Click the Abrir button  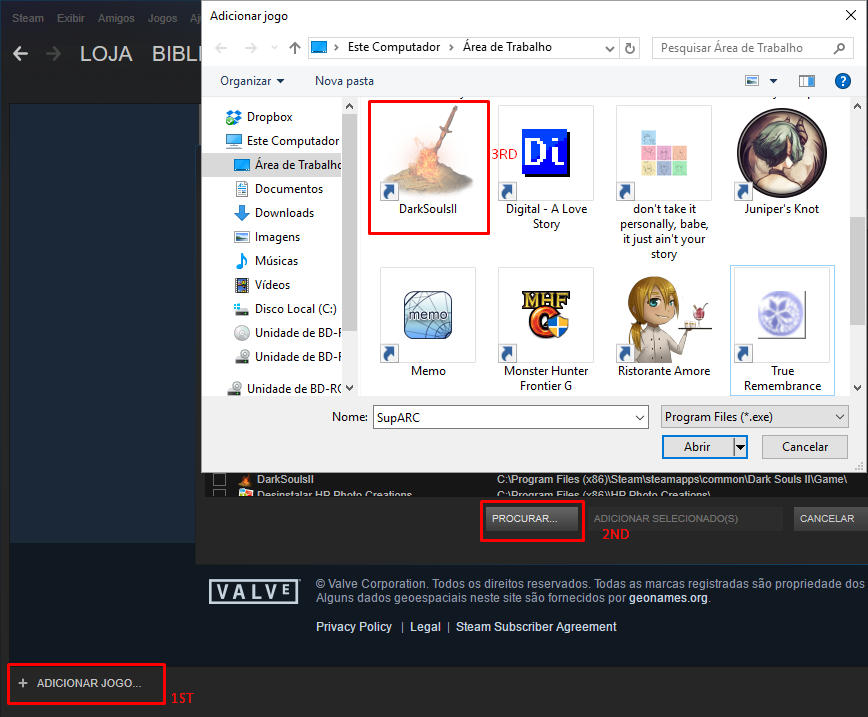tap(698, 447)
